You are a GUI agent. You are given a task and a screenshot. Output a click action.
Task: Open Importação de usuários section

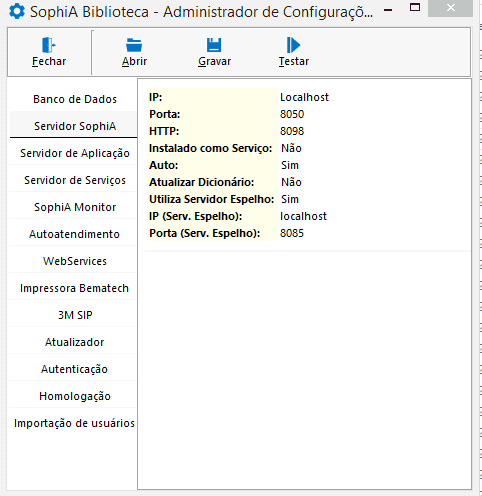click(74, 423)
